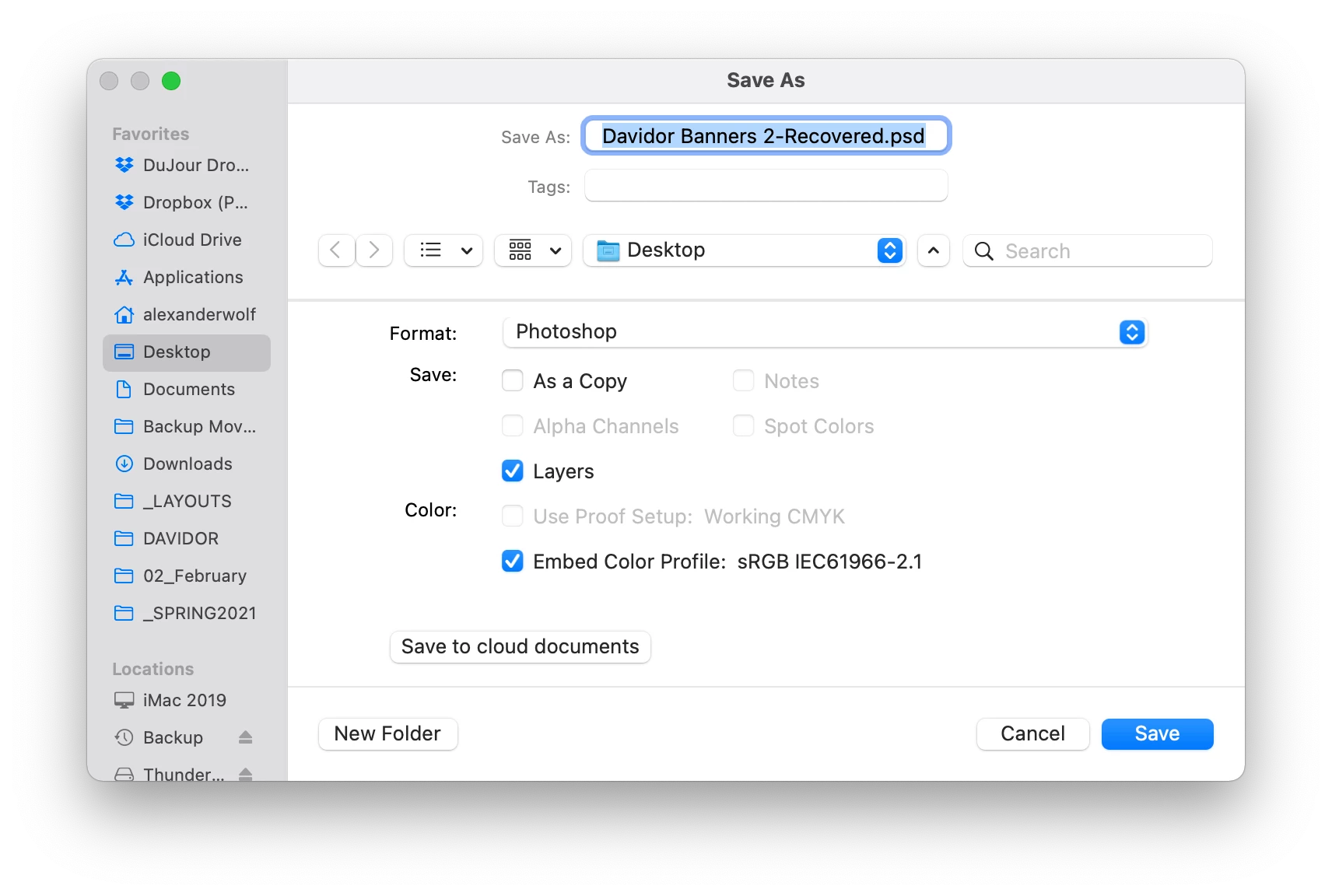
Task: Select iMac 2019 under Locations
Action: (x=187, y=700)
